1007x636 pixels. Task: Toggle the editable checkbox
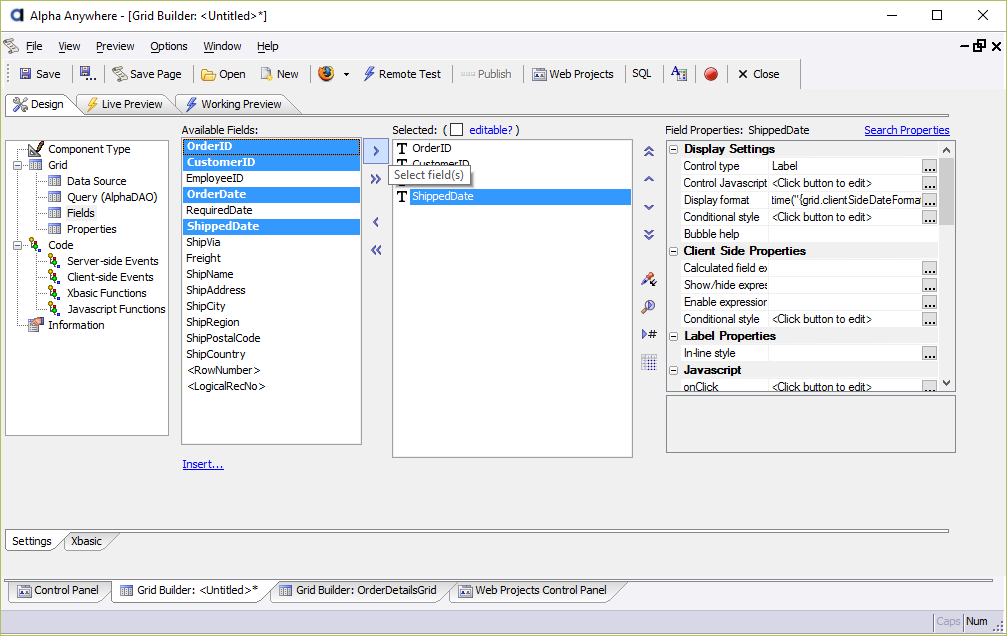pyautogui.click(x=457, y=130)
